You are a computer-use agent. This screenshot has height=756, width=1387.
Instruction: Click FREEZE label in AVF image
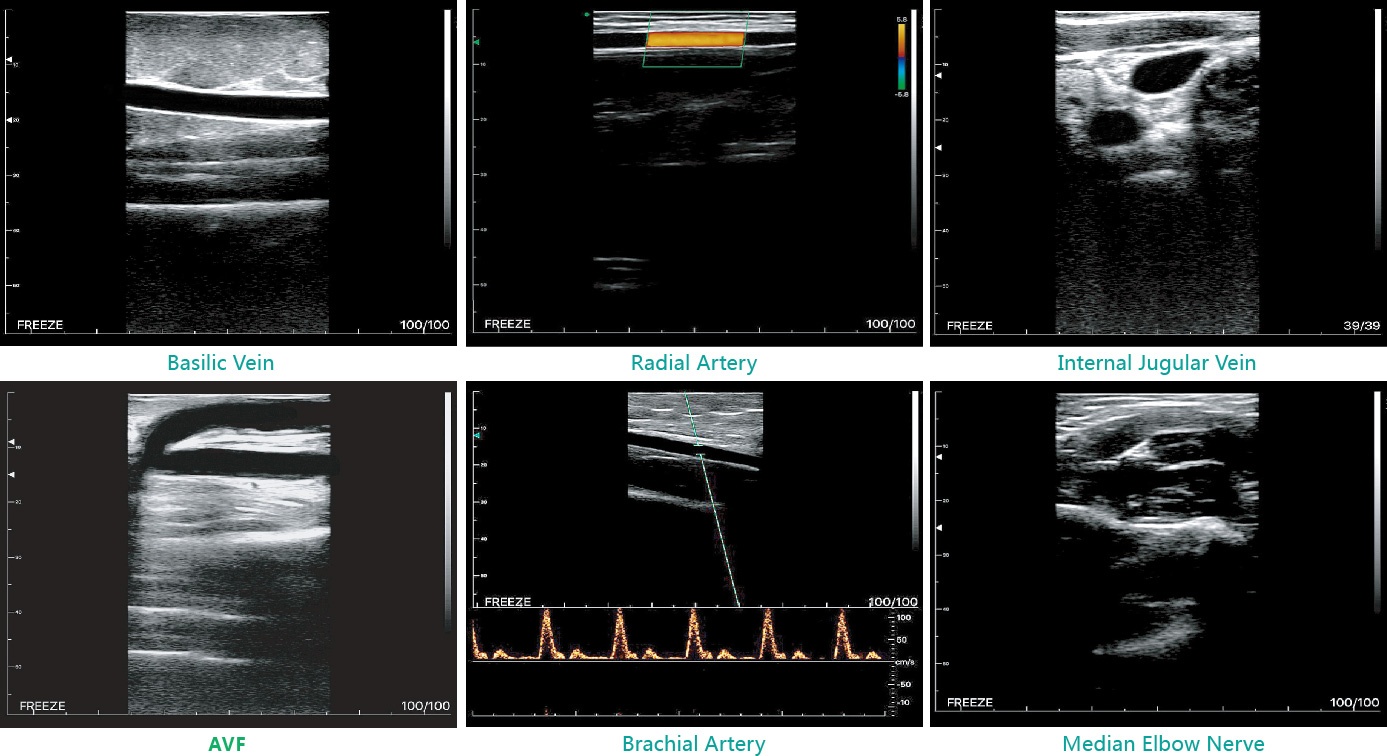point(42,706)
